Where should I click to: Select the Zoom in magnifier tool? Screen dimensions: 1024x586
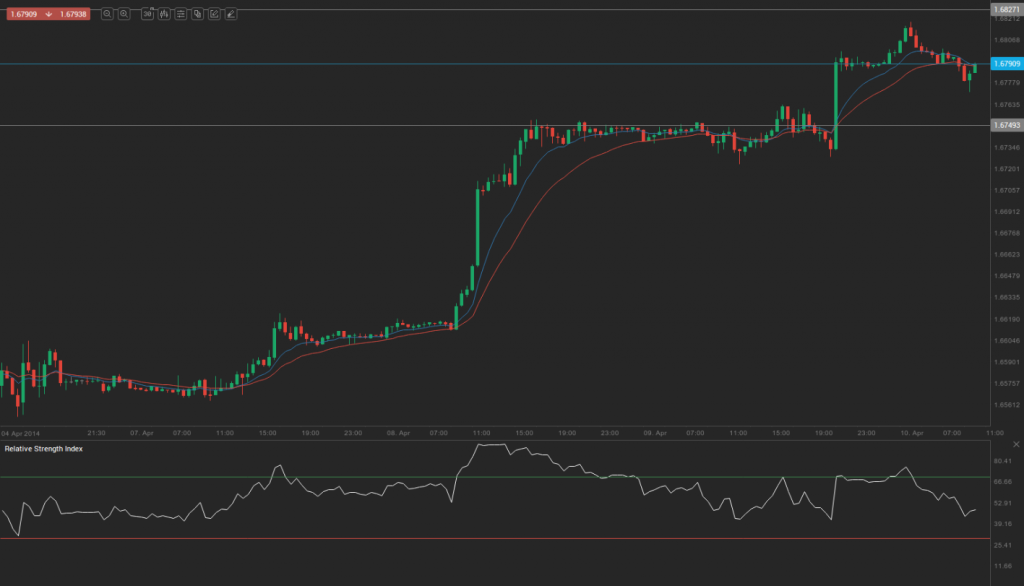[x=123, y=14]
